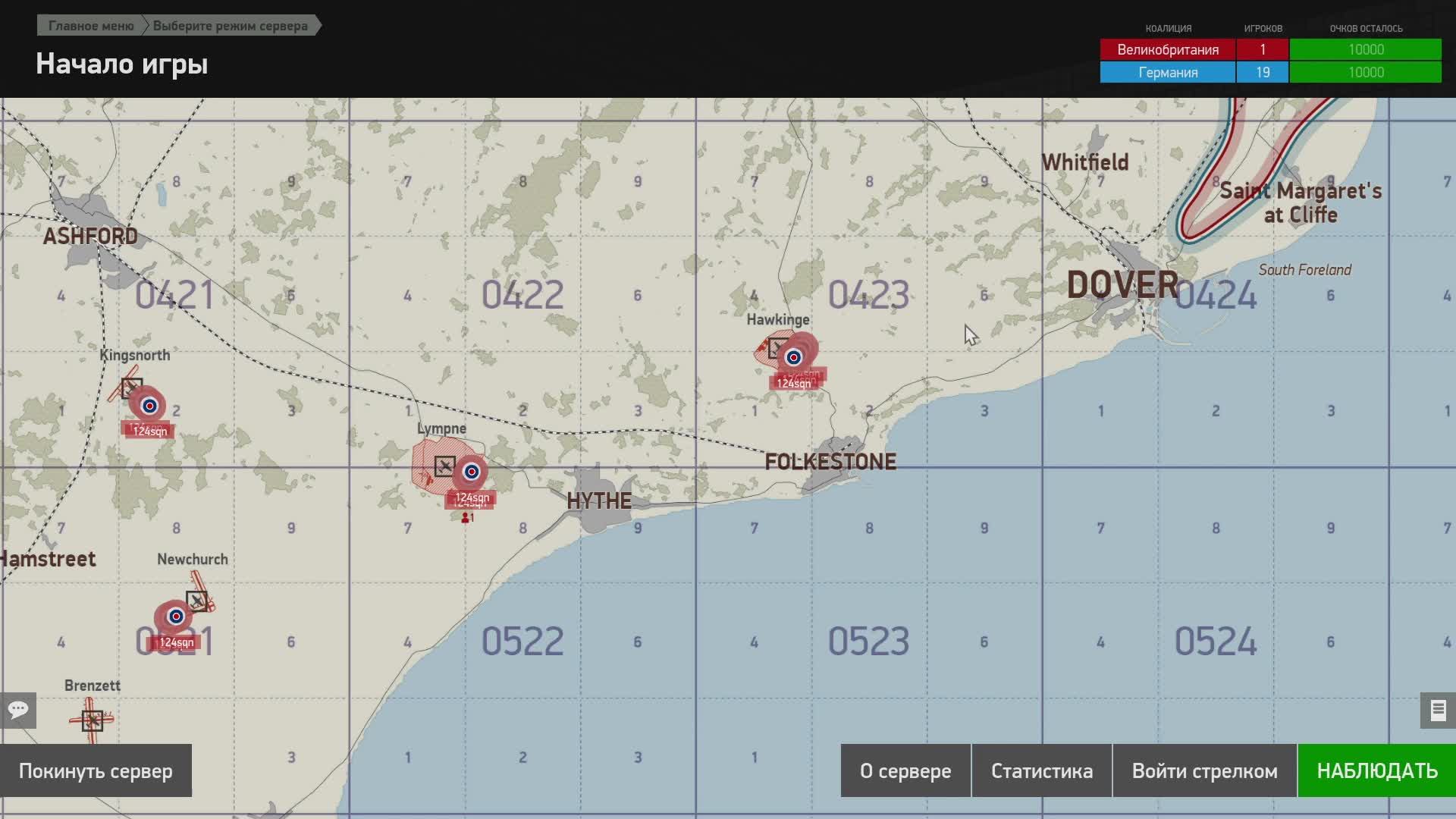Click the Kingsnorth airfield square marker

coord(132,388)
